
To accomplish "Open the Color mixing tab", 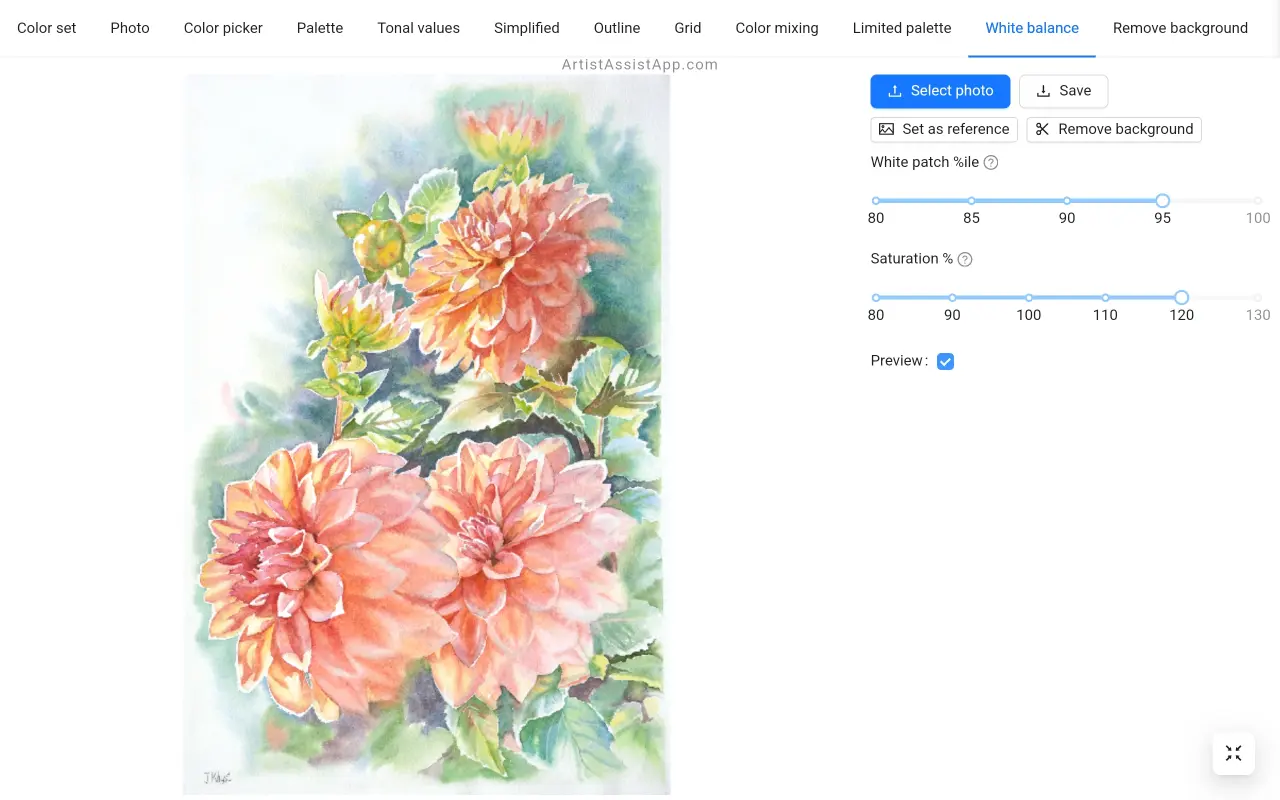I will click(777, 28).
